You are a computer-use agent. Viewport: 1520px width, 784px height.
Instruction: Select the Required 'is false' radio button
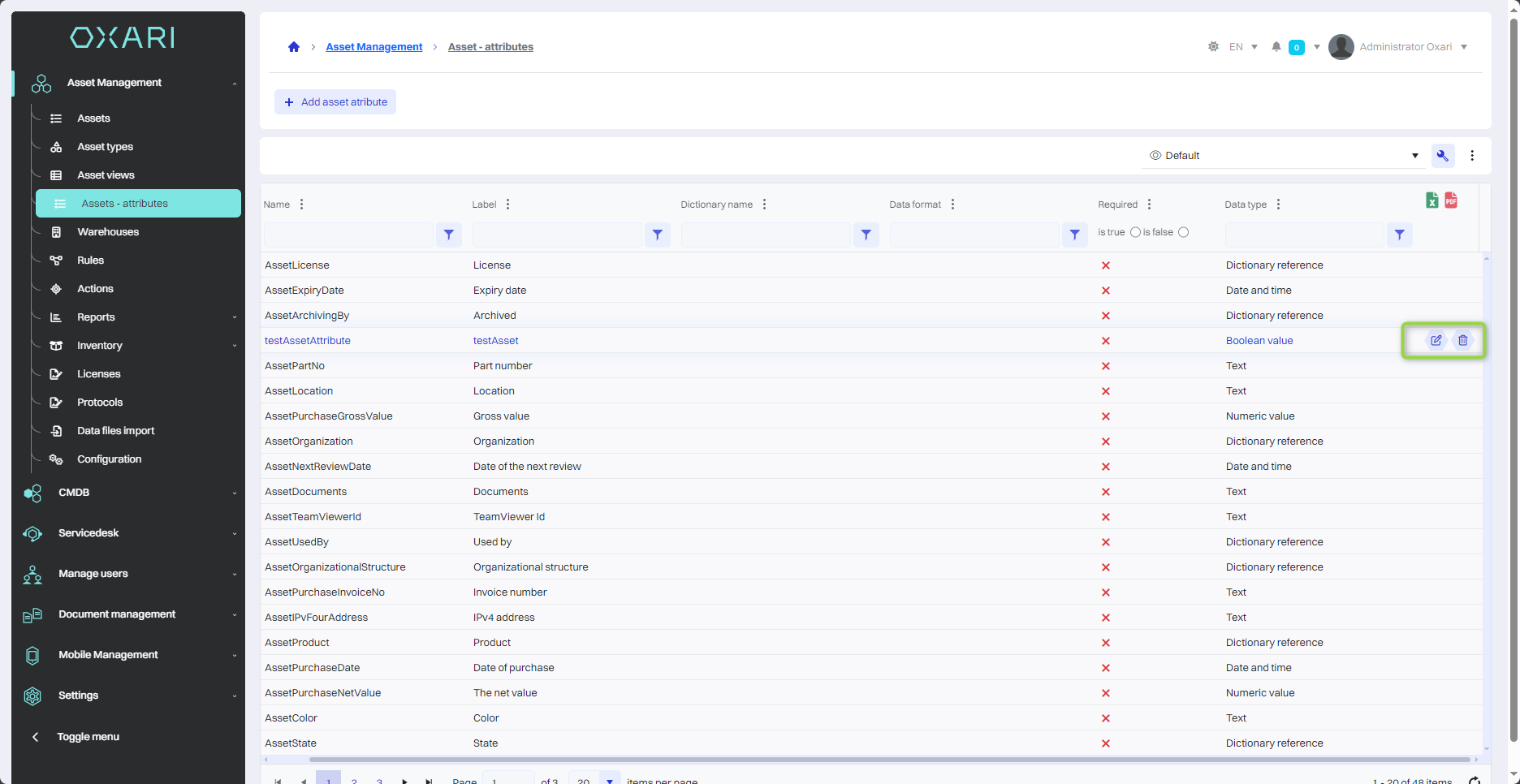tap(1184, 233)
